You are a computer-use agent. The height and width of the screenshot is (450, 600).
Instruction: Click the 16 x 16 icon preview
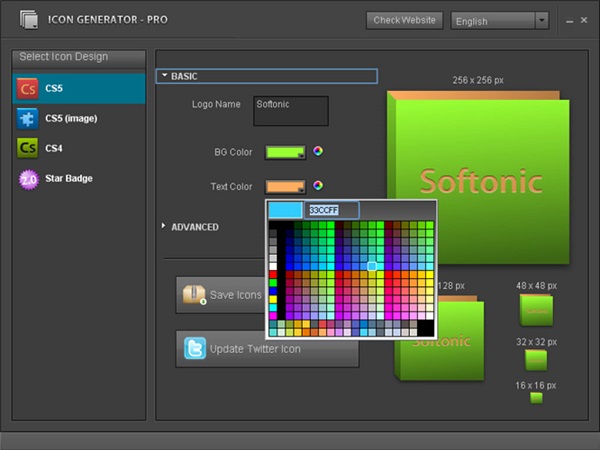[536, 398]
